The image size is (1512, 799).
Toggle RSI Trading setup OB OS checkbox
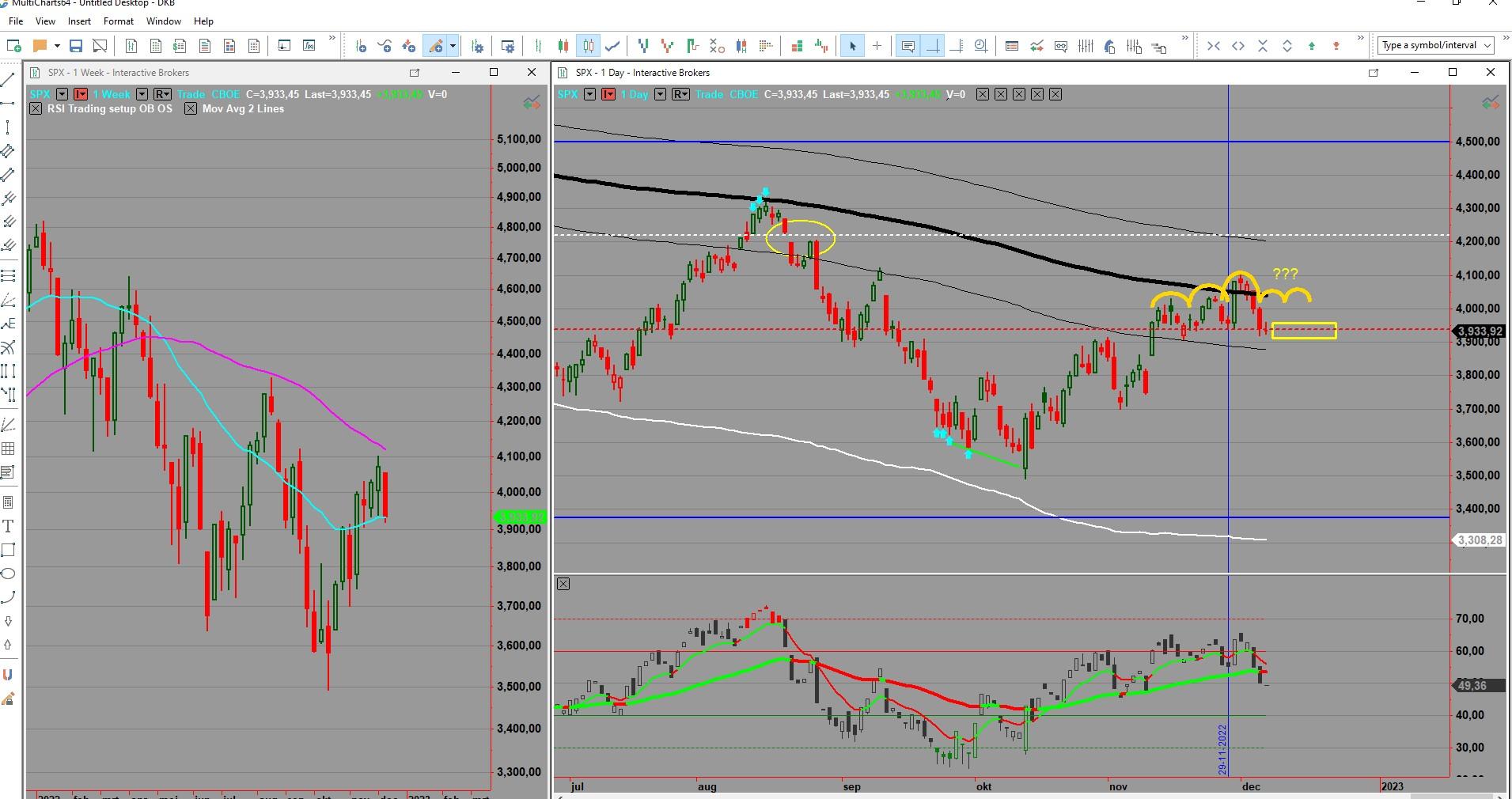pos(36,109)
